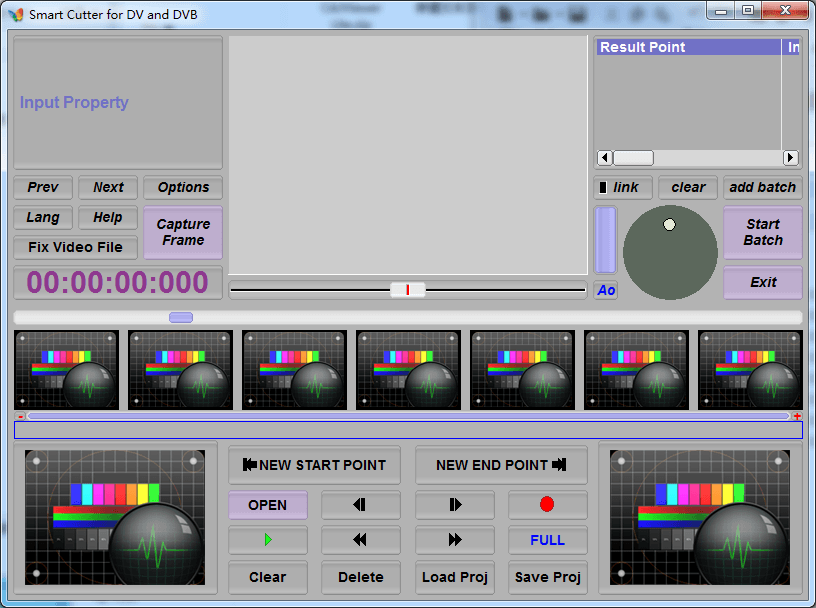Viewport: 816px width, 608px height.
Task: Toggle the link option
Action: [x=622, y=187]
